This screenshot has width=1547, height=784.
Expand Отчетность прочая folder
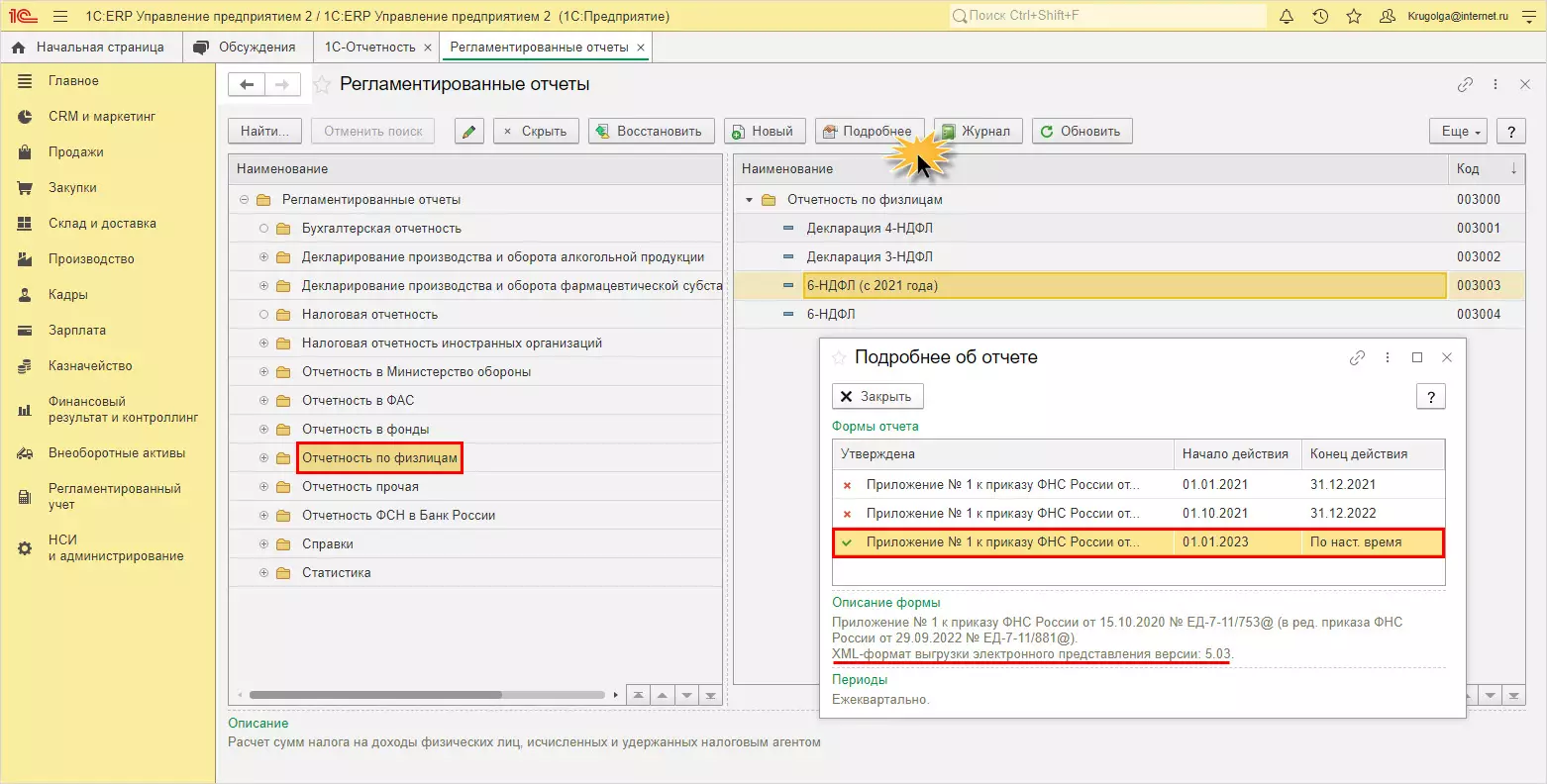(x=264, y=487)
